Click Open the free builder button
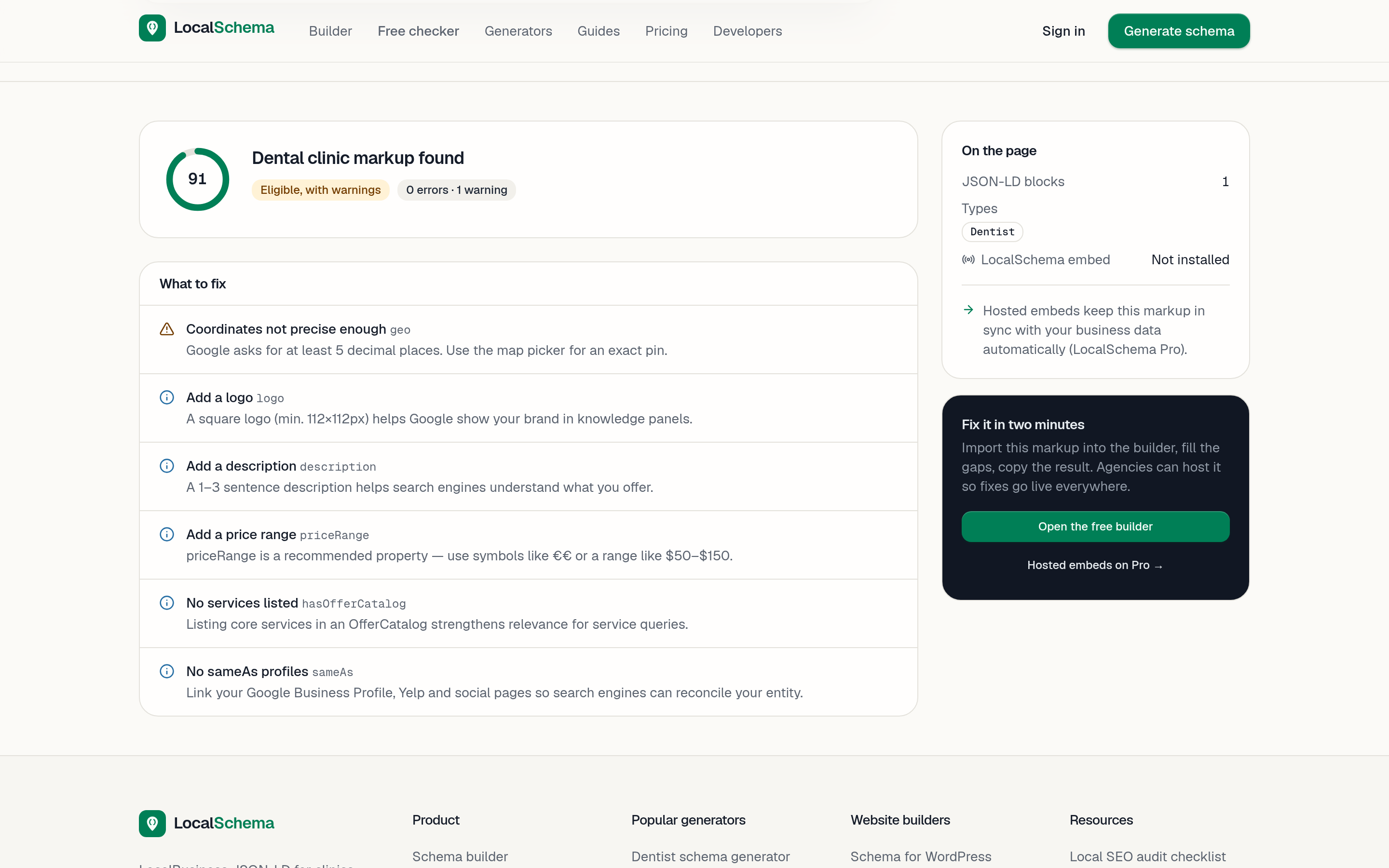This screenshot has height=868, width=1389. 1095,527
